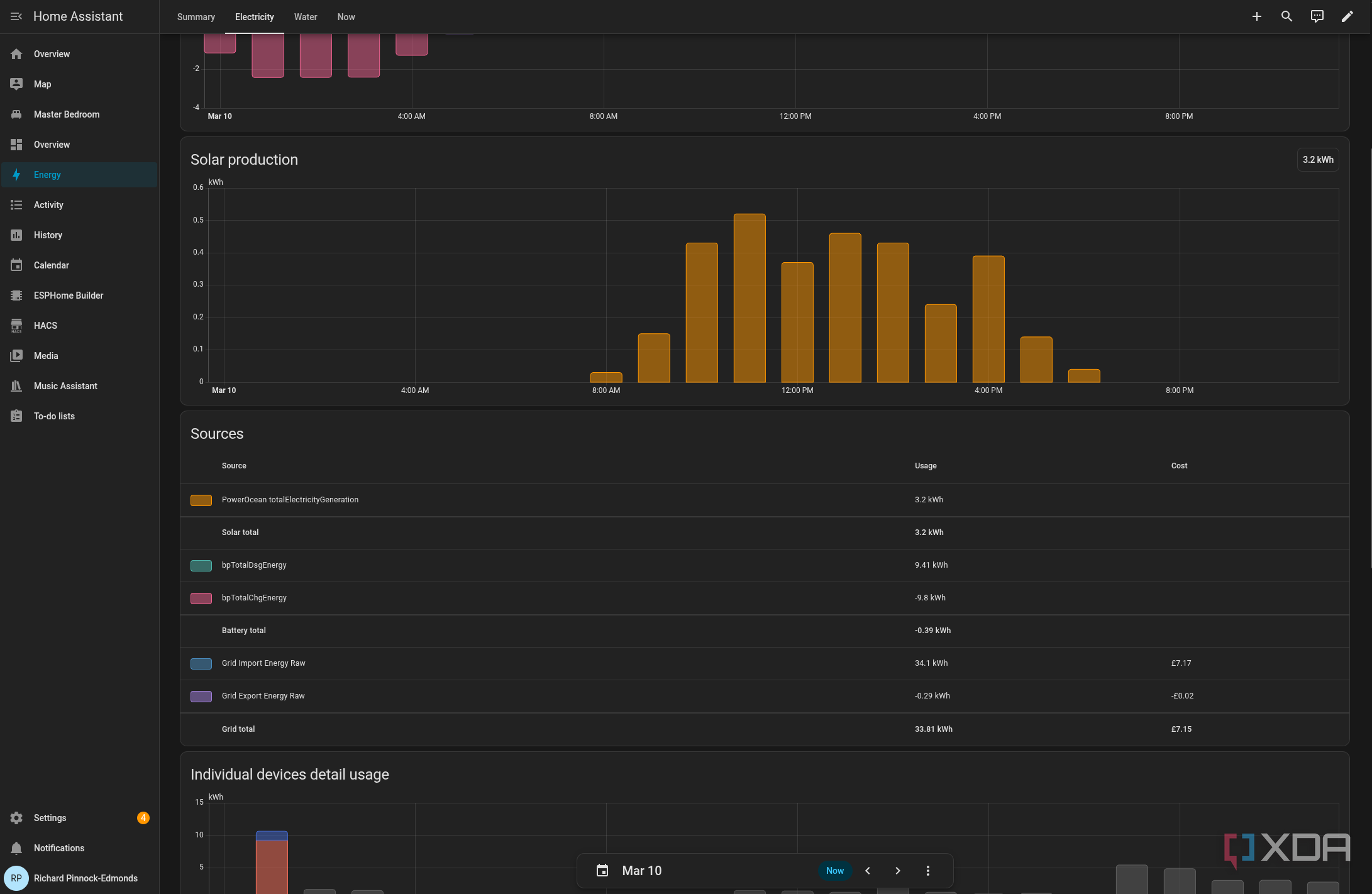Click the tallest solar production bar
This screenshot has height=894, width=1372.
coord(750,298)
